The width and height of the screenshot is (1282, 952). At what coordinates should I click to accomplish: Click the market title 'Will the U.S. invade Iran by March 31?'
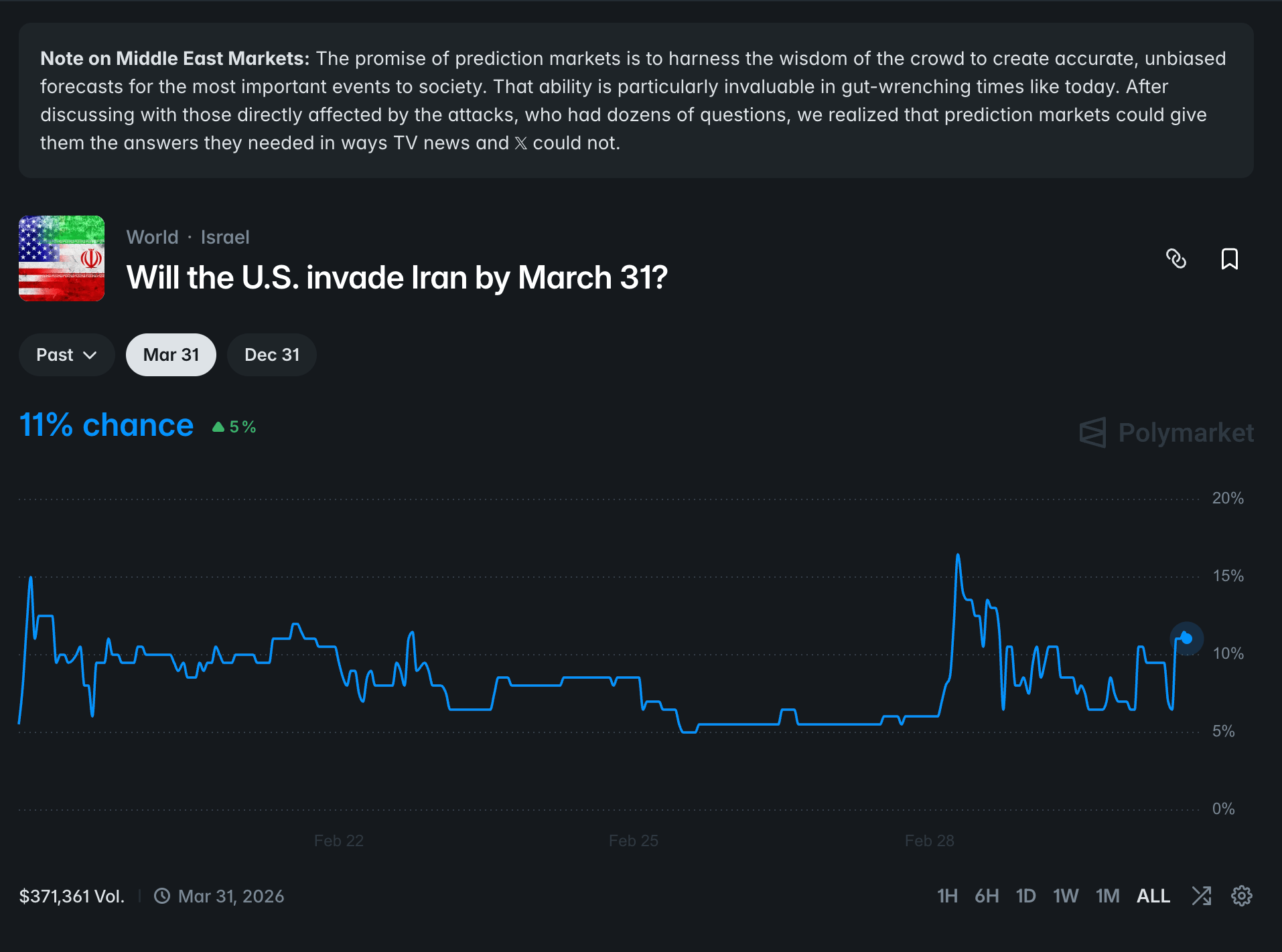click(397, 277)
